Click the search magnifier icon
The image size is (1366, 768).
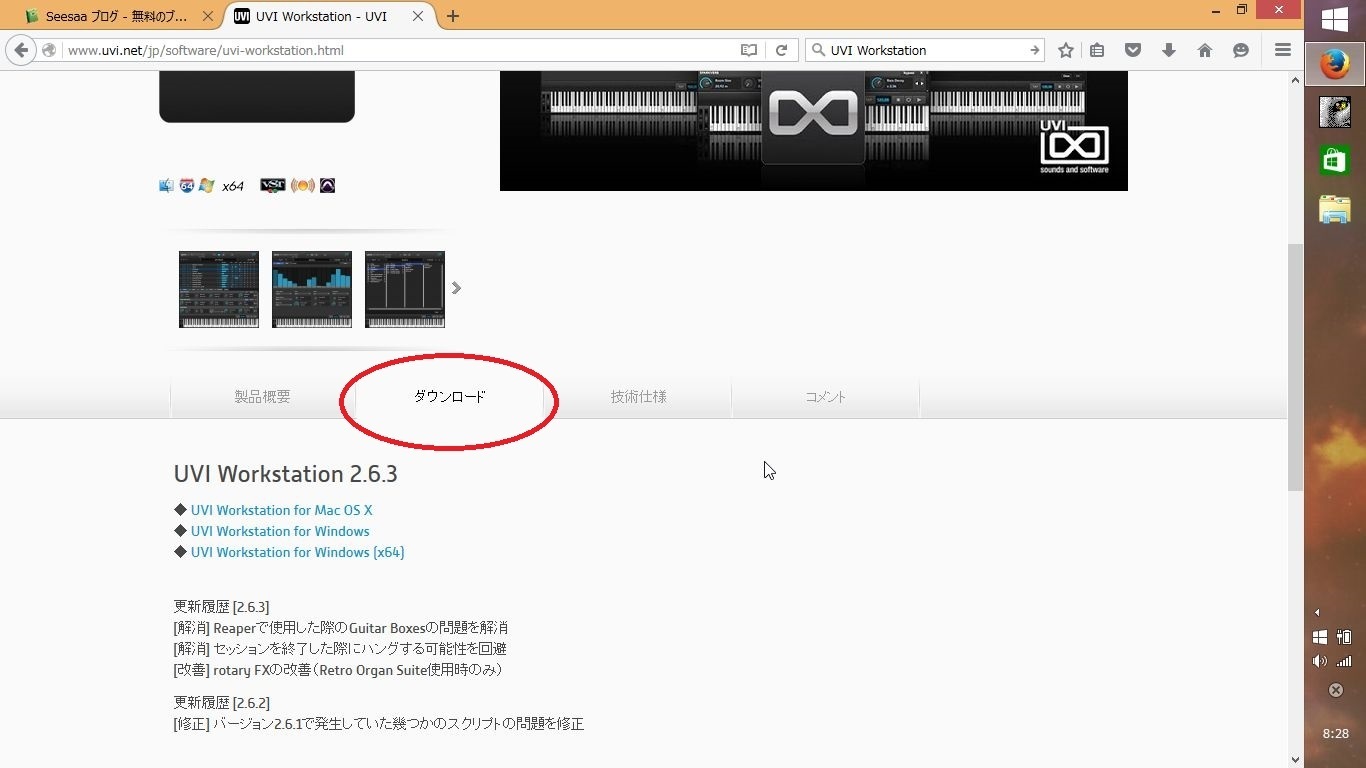click(817, 50)
